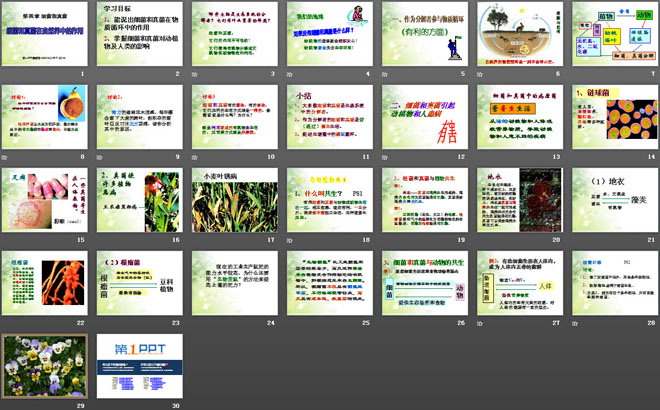
Task: Click the animation star icon under slide 5
Action: [x=385, y=74]
